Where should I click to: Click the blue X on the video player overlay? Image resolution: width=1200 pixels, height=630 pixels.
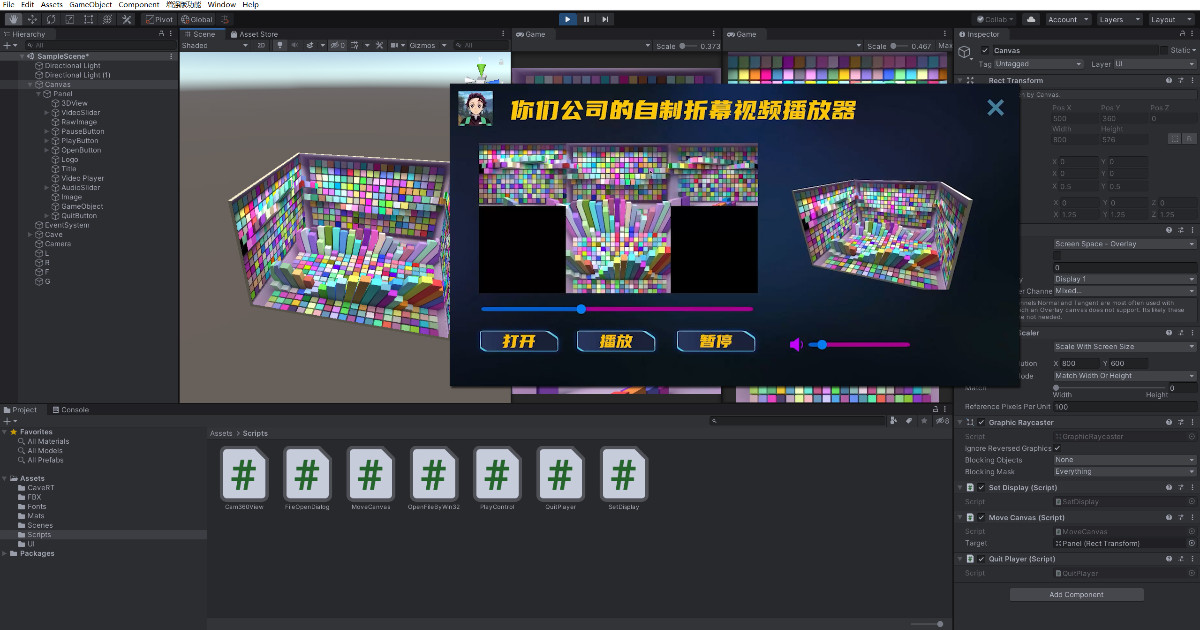tap(995, 108)
